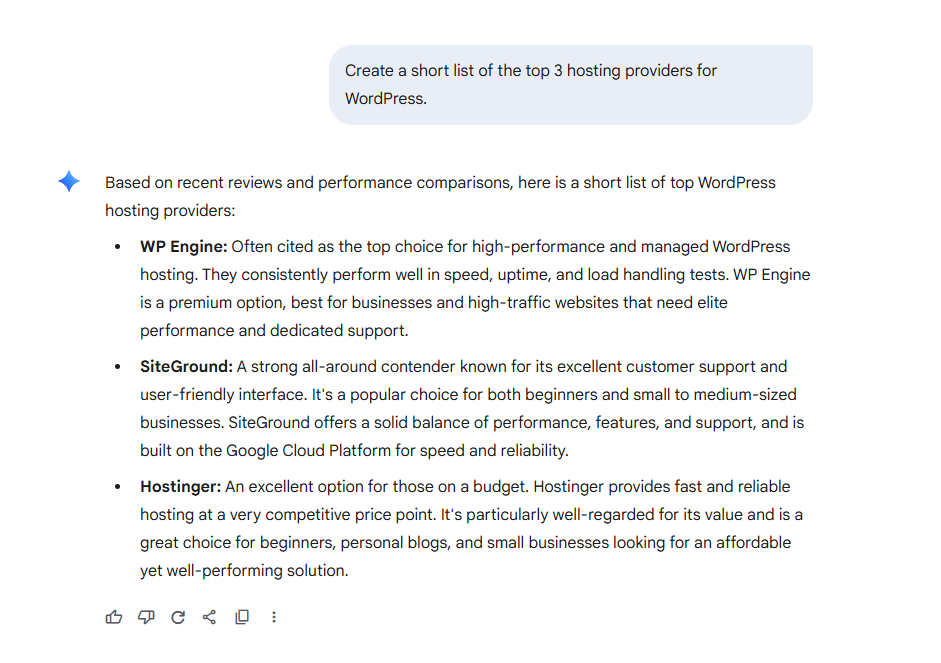Share the response via share icon
Screen dimensions: 941x663
point(209,617)
